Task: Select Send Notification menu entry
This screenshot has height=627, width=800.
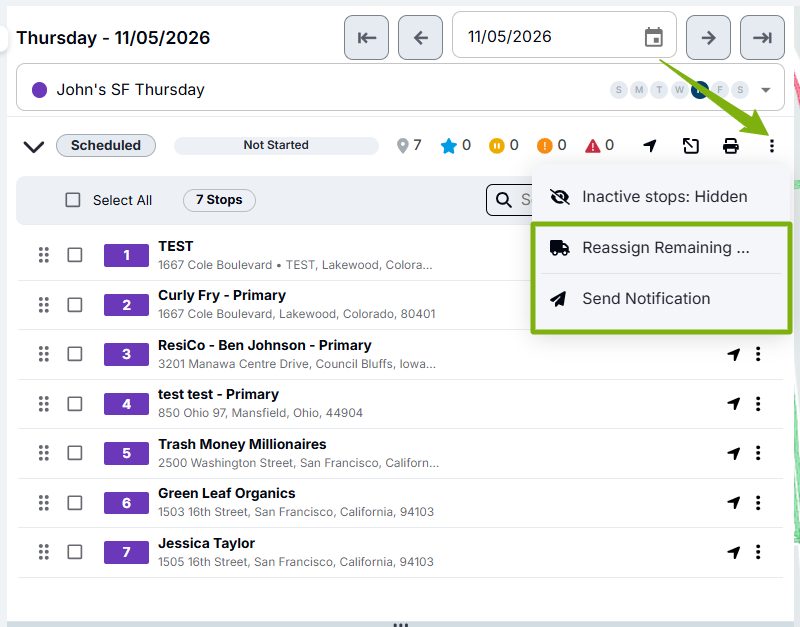Action: pyautogui.click(x=661, y=299)
